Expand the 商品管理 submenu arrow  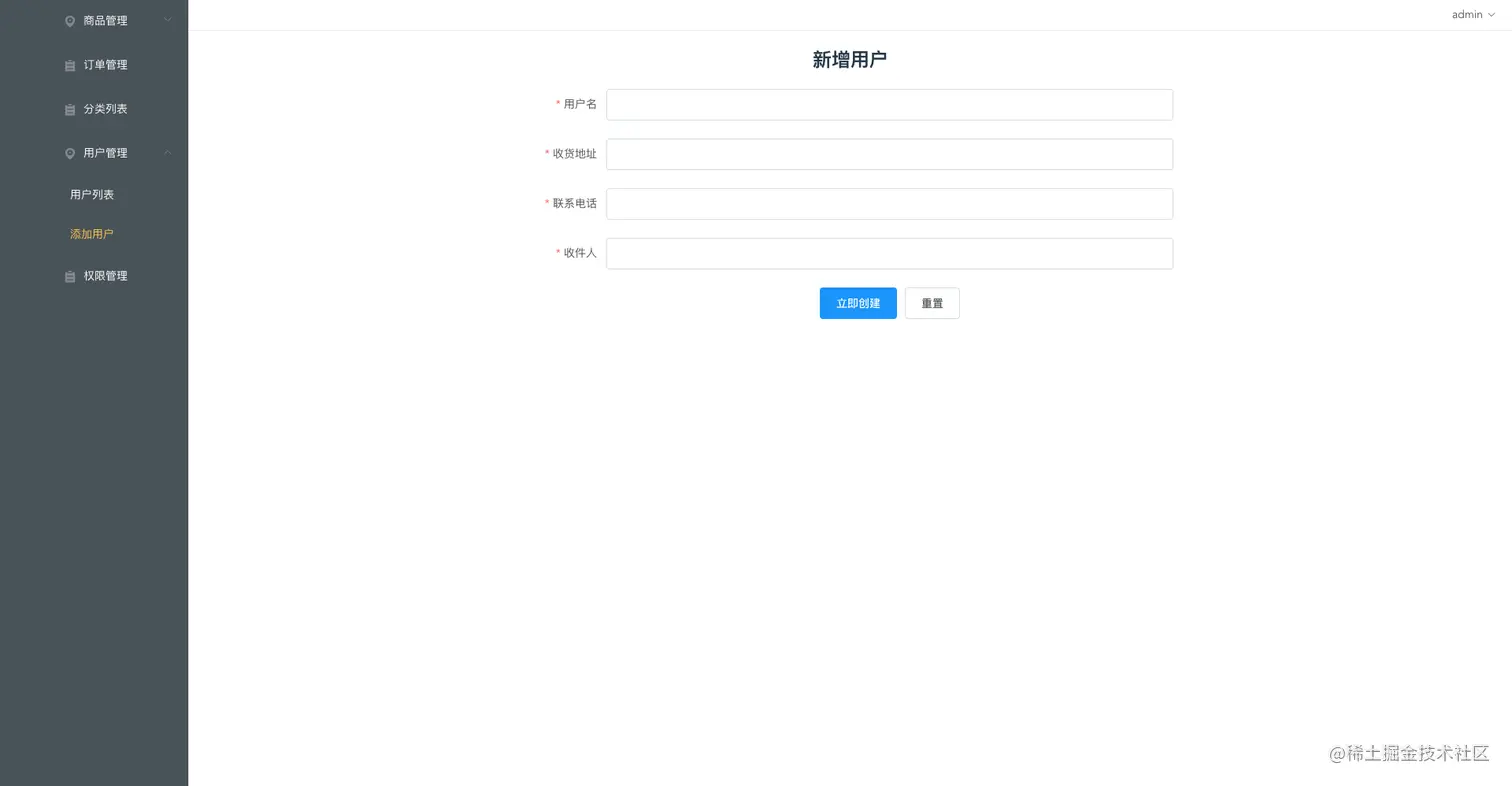pyautogui.click(x=168, y=20)
